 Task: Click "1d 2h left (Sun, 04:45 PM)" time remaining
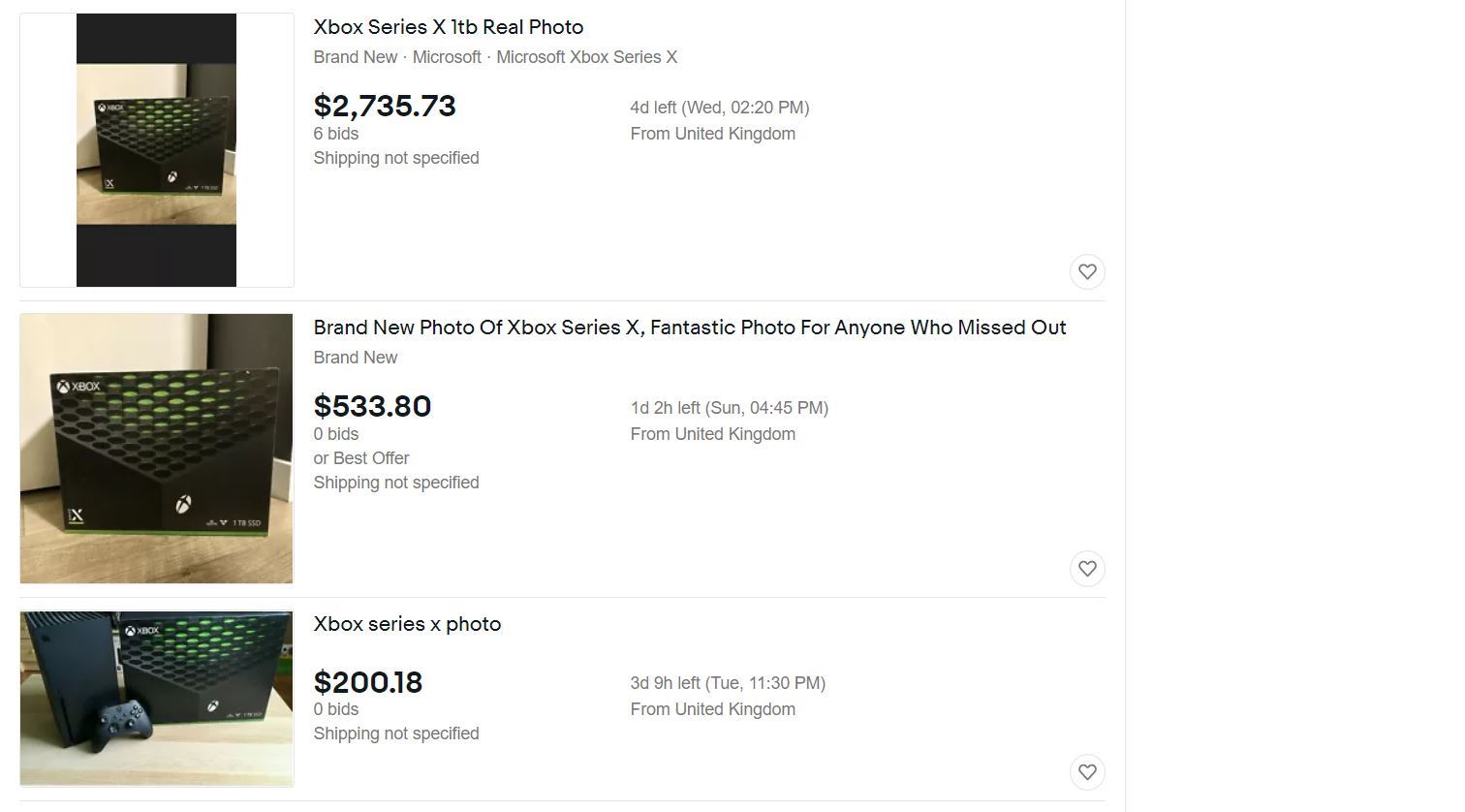click(x=729, y=408)
